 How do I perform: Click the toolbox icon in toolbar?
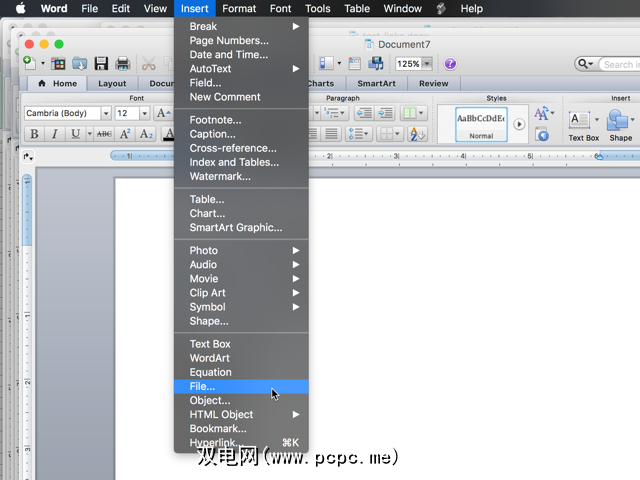pyautogui.click(x=354, y=64)
